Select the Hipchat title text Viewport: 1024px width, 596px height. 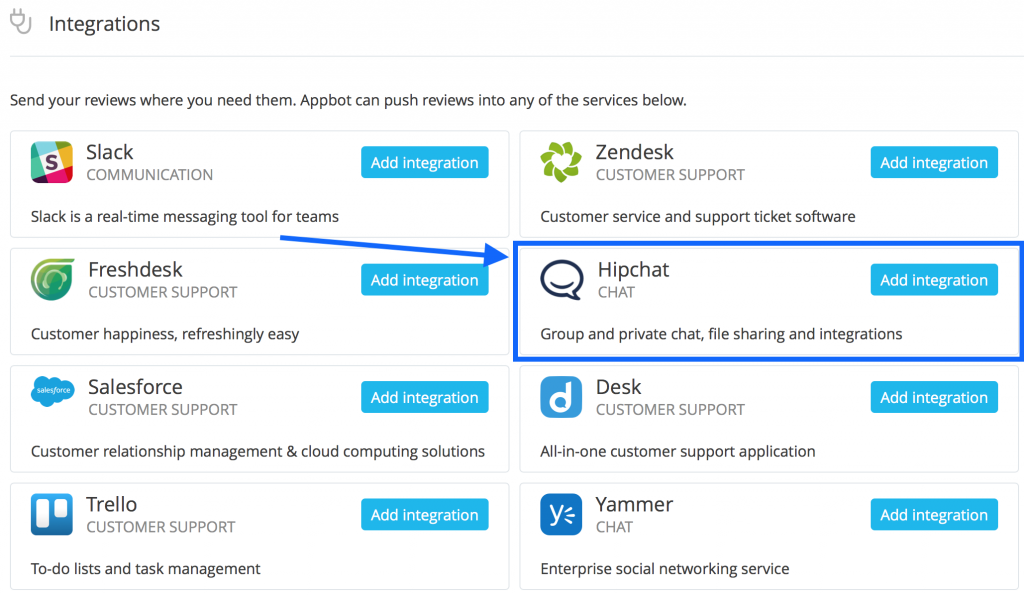633,270
